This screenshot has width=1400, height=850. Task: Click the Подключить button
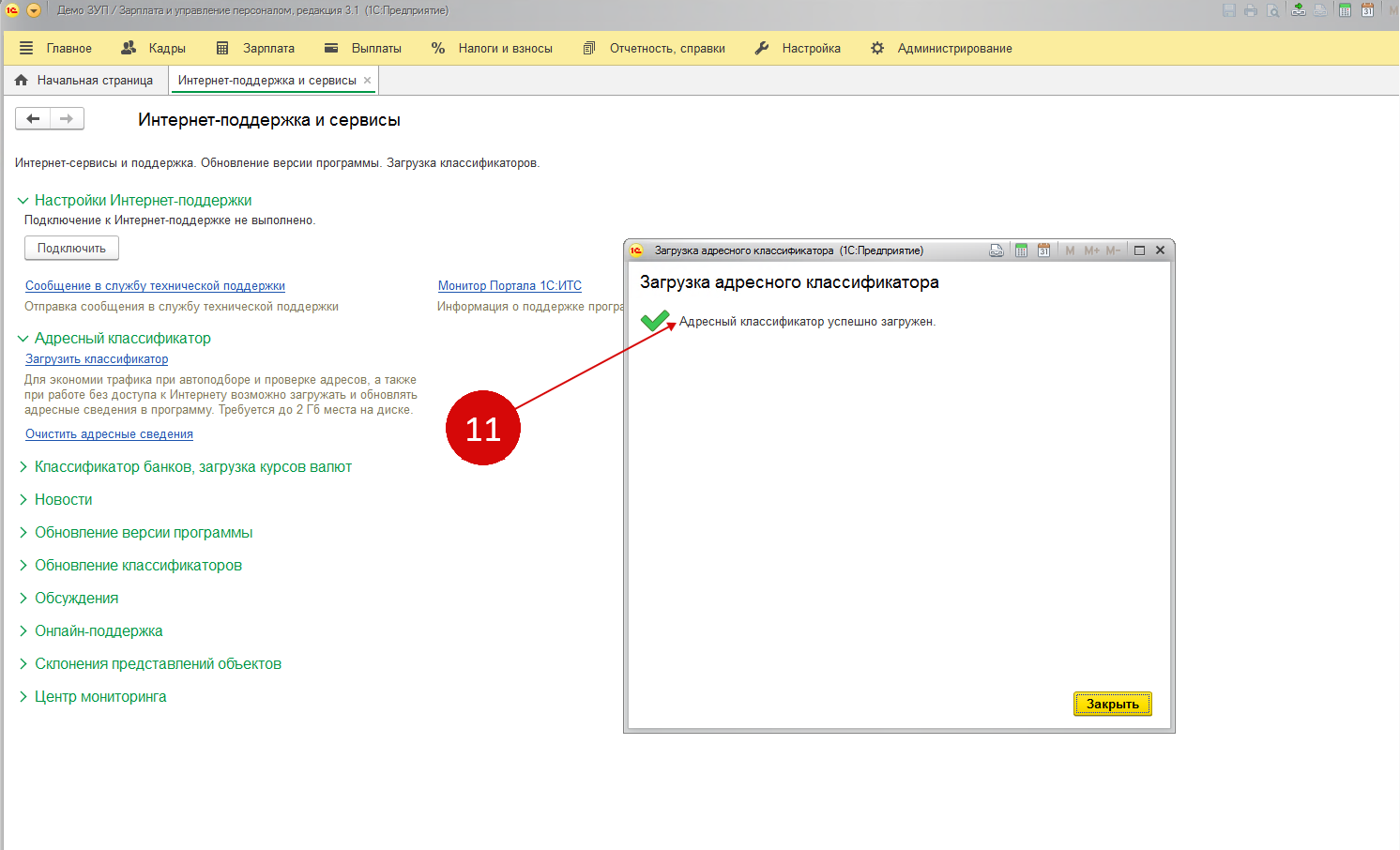(x=71, y=249)
